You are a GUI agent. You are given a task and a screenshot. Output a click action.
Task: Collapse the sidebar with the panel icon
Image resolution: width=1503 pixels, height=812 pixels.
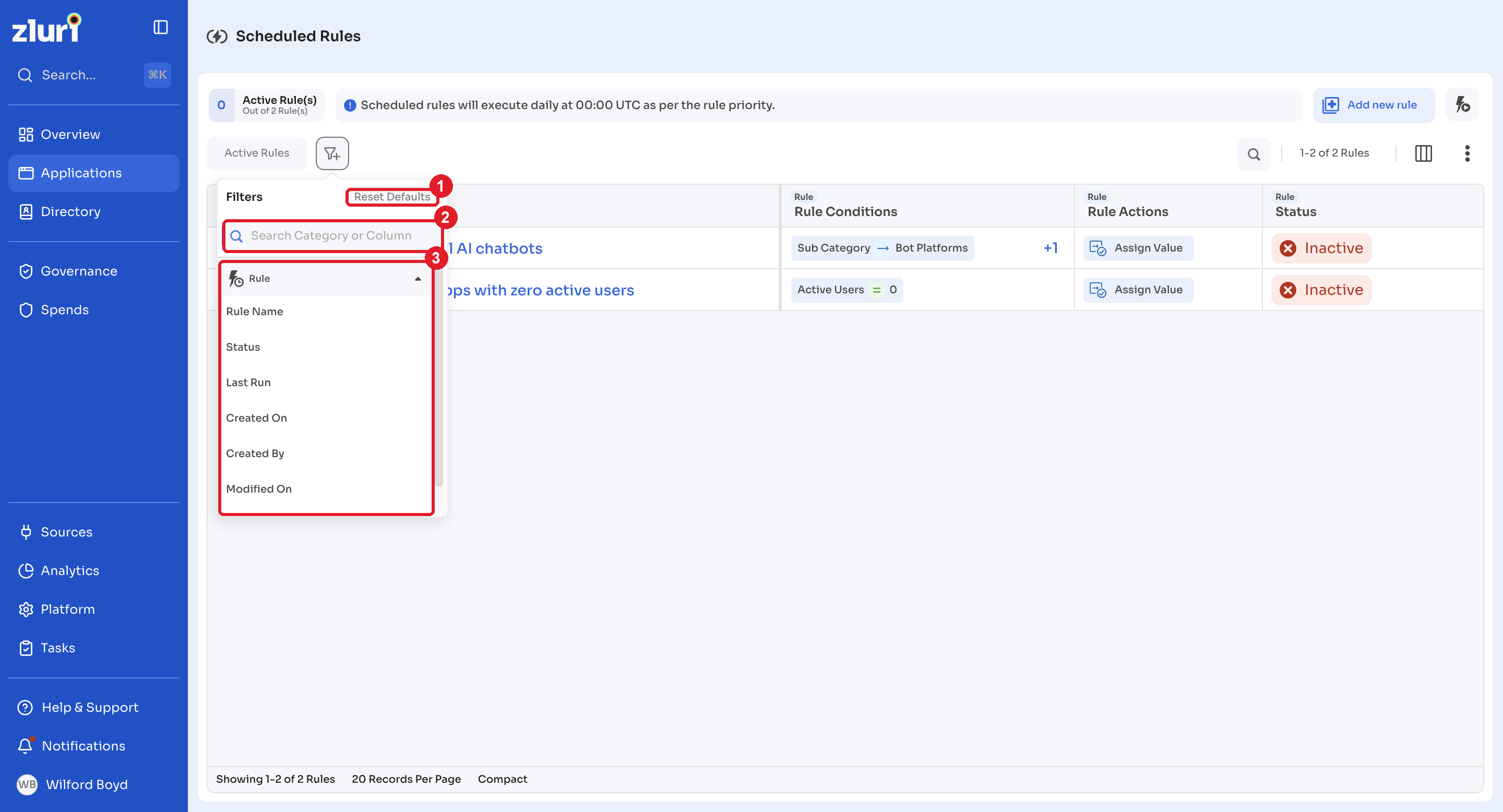(160, 28)
